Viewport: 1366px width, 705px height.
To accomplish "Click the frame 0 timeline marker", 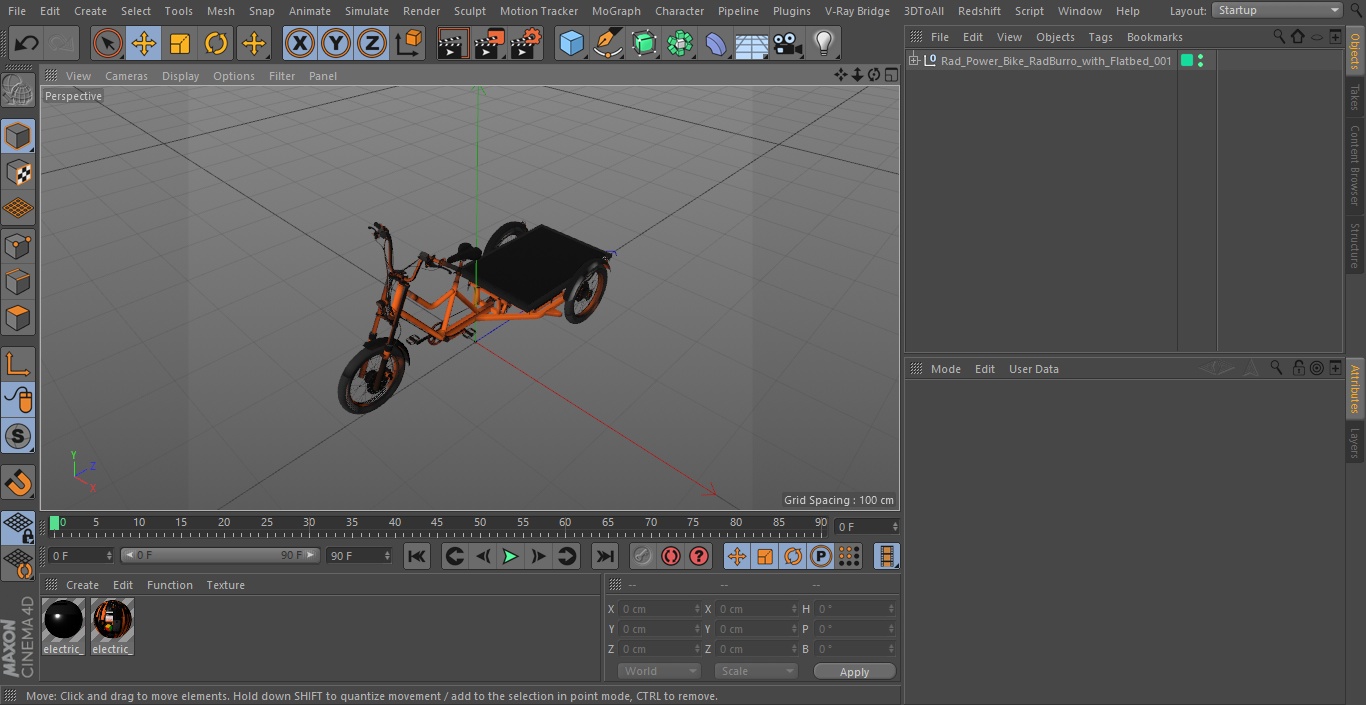I will point(55,523).
